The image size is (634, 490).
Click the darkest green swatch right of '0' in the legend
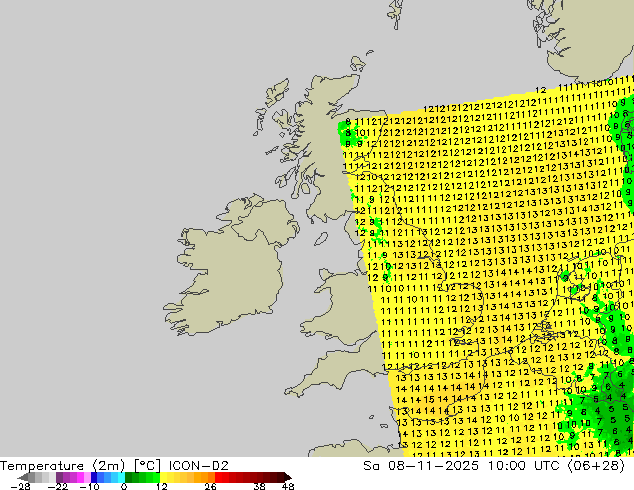(x=129, y=477)
